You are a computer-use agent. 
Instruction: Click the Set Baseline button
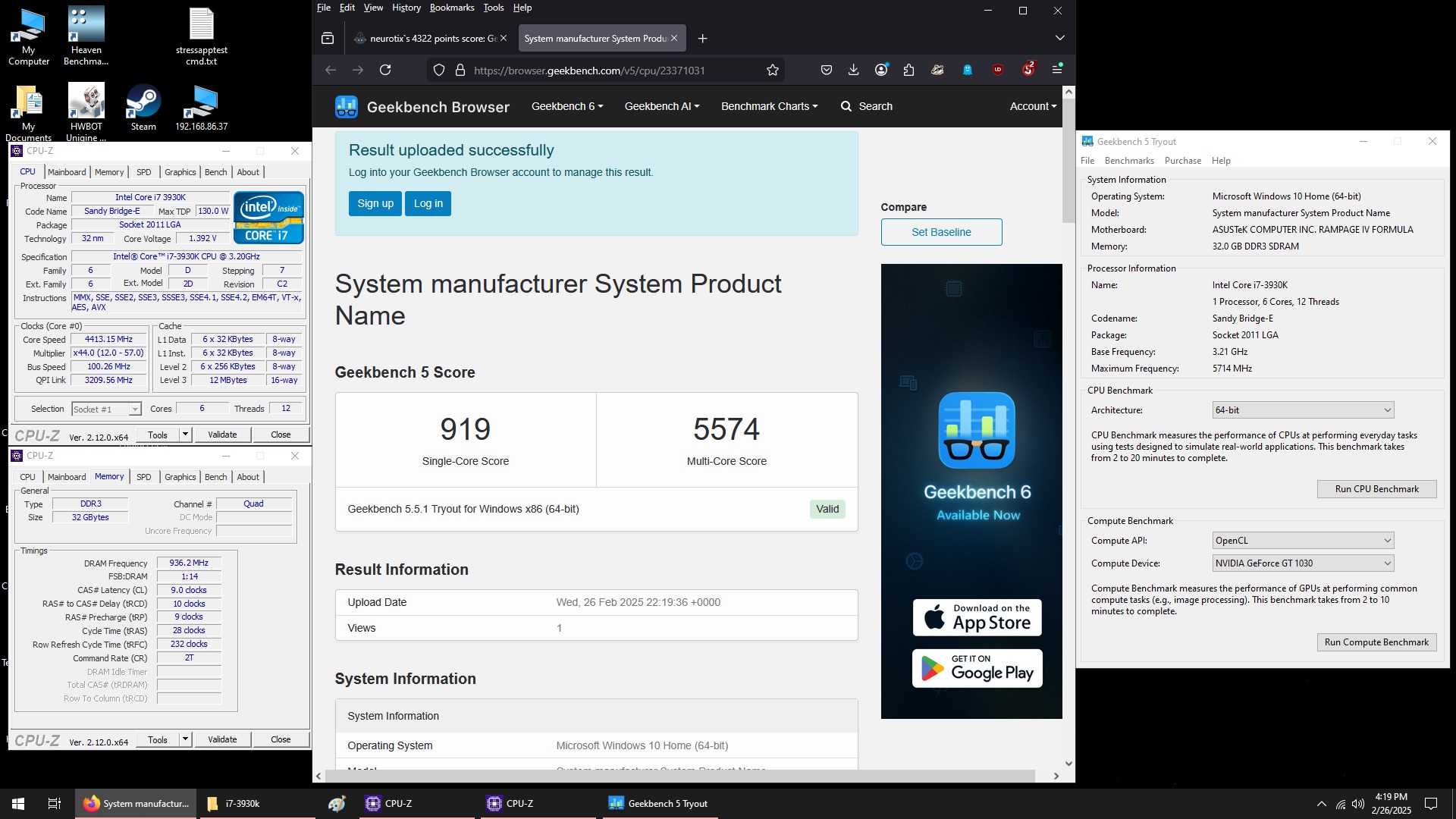(x=941, y=232)
